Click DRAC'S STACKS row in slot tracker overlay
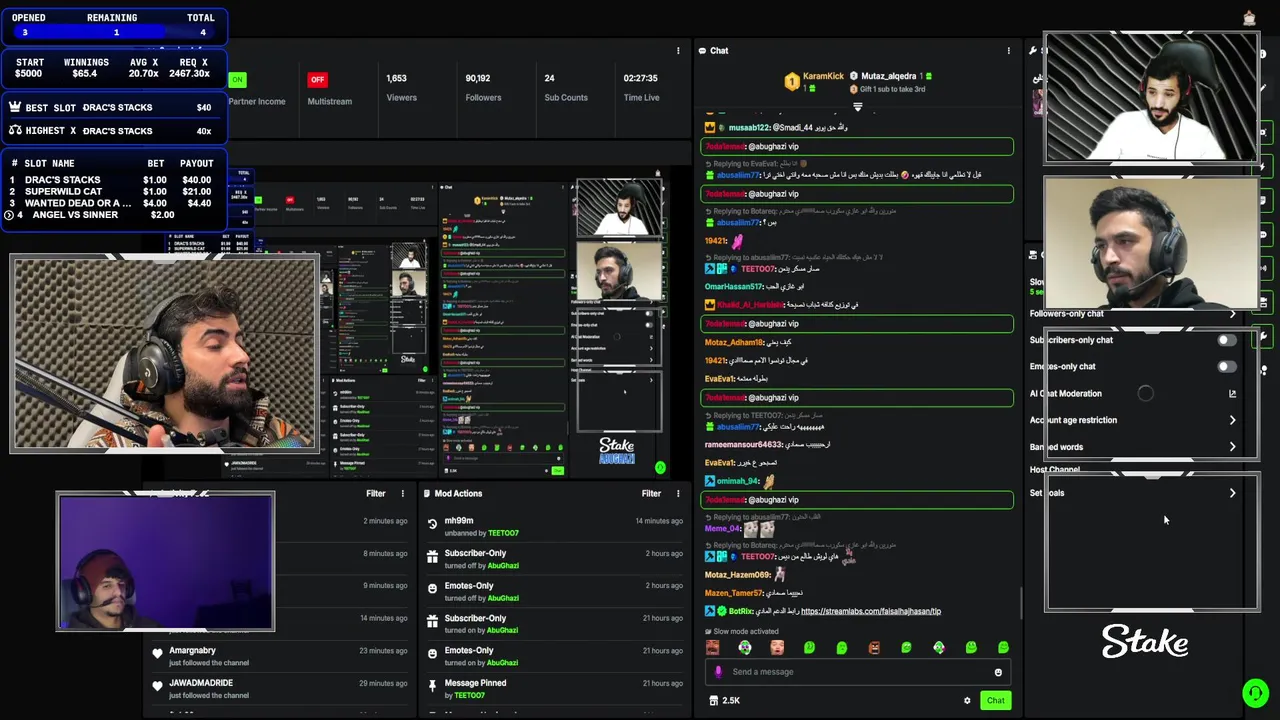Viewport: 1280px width, 720px height. 112,180
